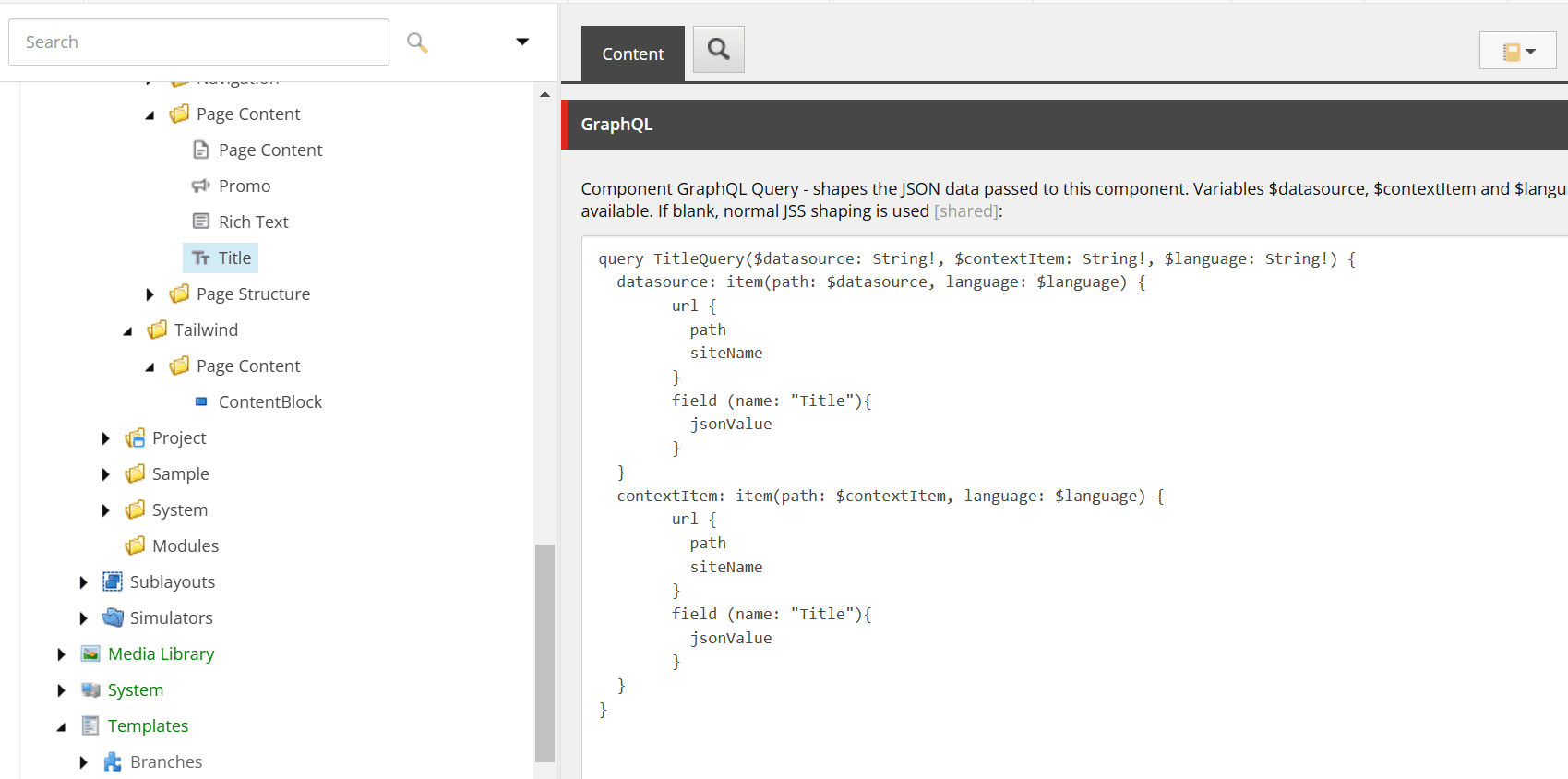
Task: Click the Branches icon under Templates
Action: (113, 761)
